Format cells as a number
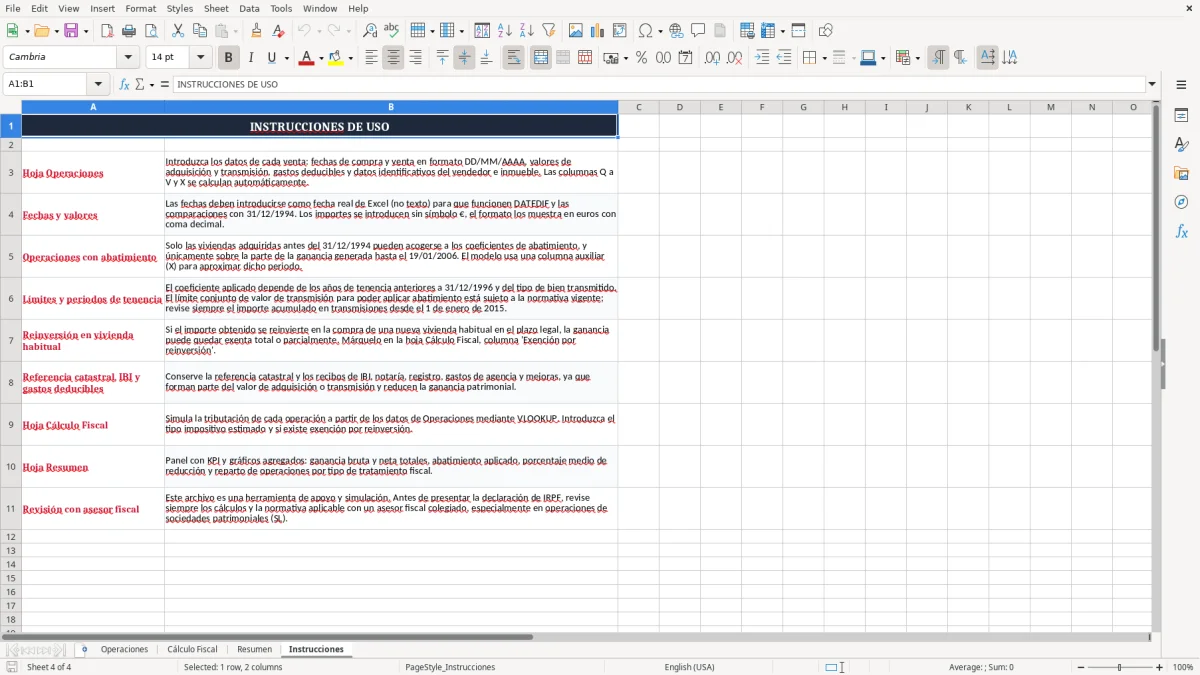 pyautogui.click(x=663, y=58)
